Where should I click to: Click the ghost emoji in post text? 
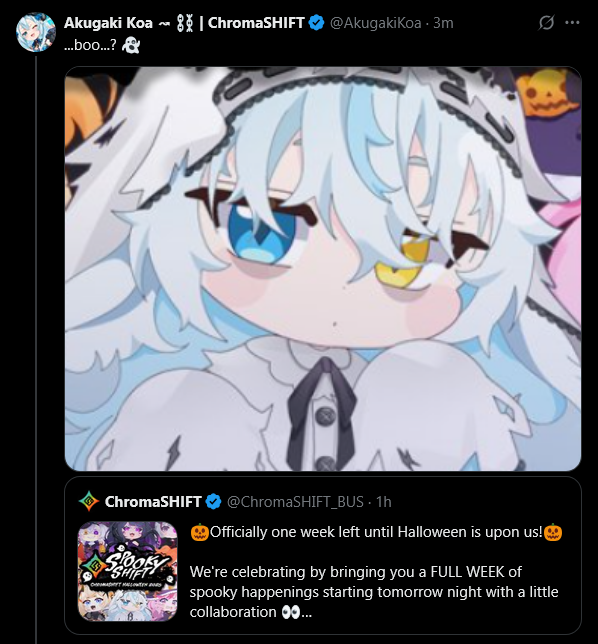coord(131,45)
